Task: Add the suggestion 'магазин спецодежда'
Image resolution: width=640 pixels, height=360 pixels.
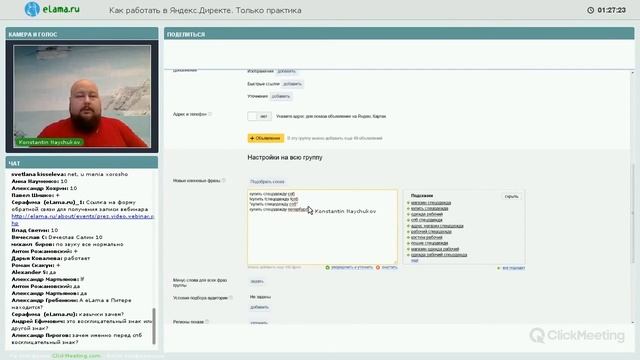Action: pyautogui.click(x=431, y=203)
